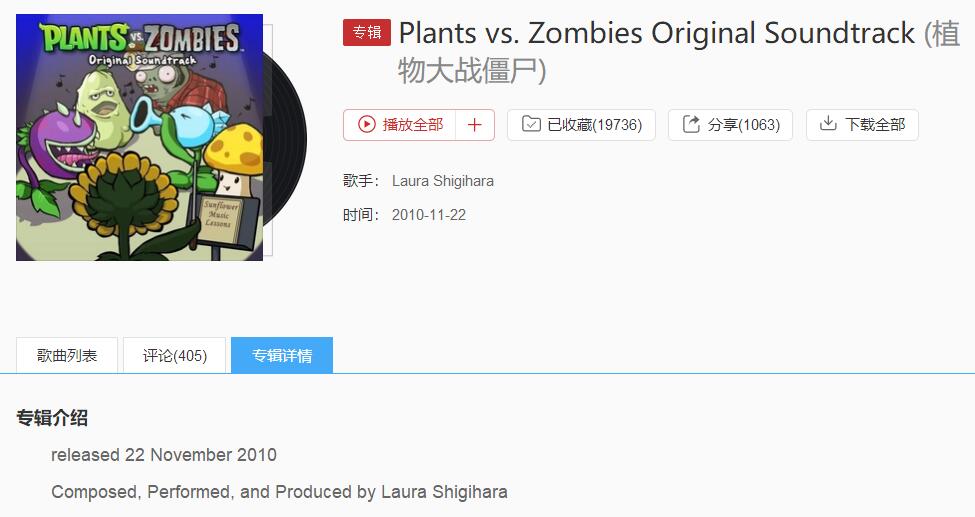Open the 评论(405) comments tab
The width and height of the screenshot is (975, 517).
coord(175,355)
